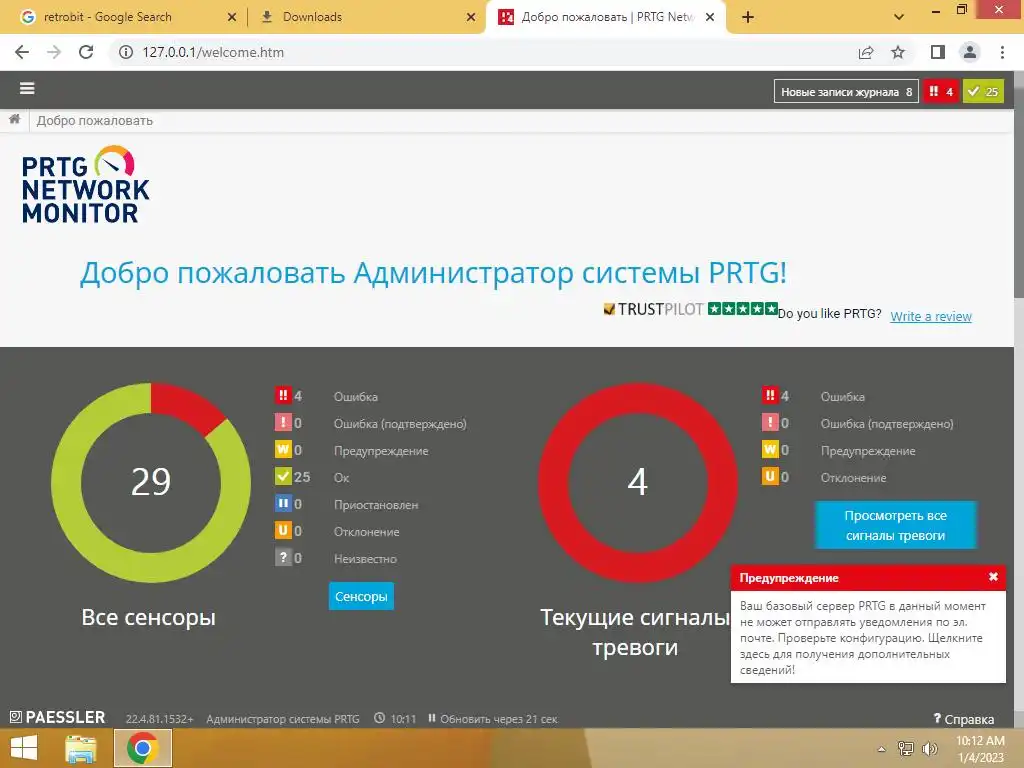Pause auto-refresh via the footer pause icon
This screenshot has width=1024, height=768.
(432, 718)
